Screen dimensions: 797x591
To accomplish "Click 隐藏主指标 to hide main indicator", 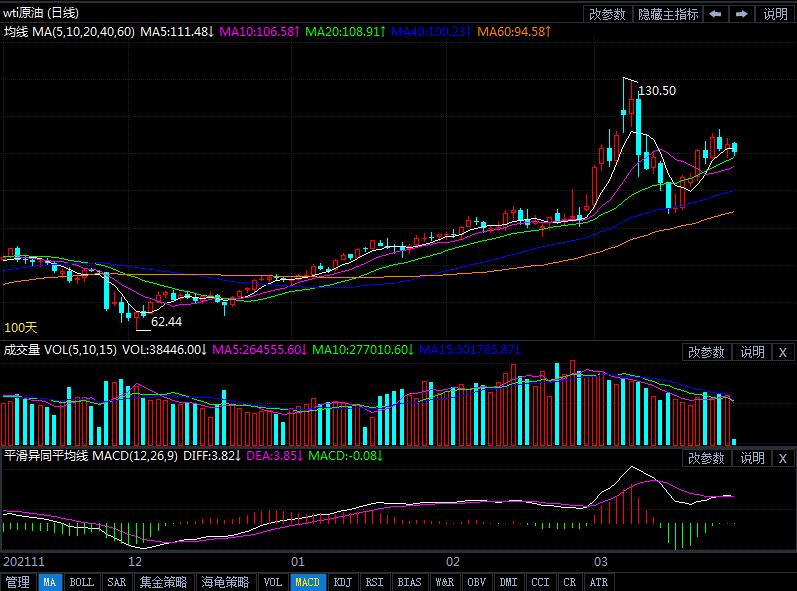I will 668,14.
